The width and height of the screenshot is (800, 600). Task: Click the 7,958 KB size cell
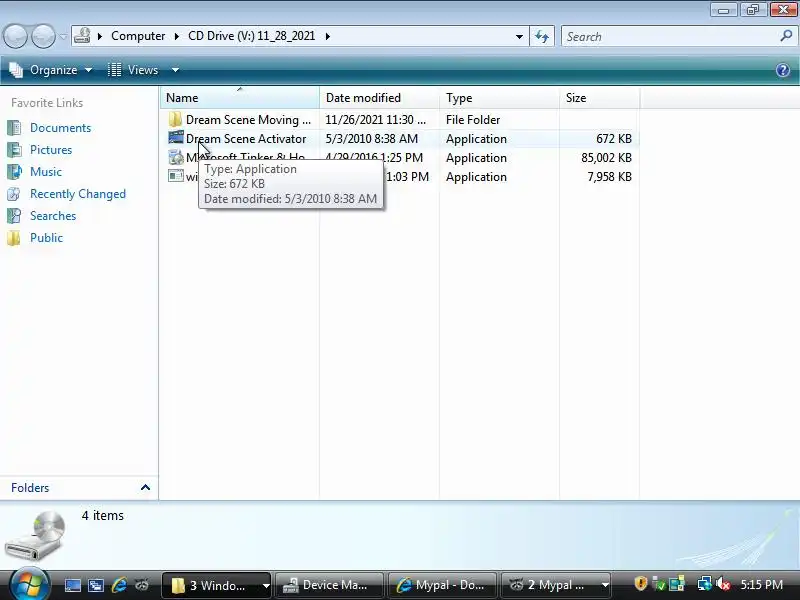609,177
